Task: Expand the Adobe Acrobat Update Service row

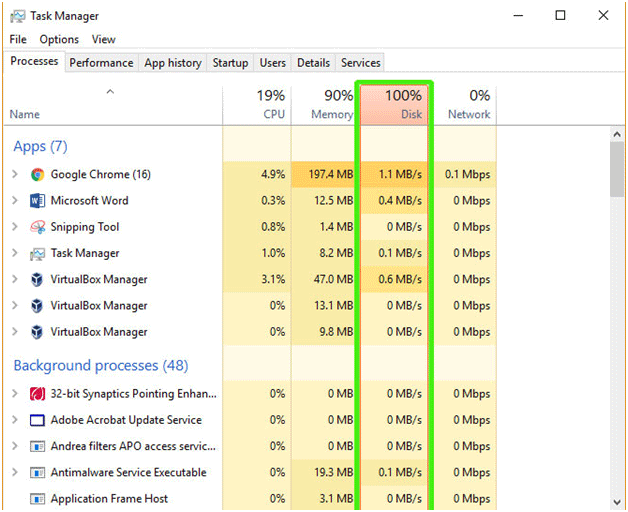Action: point(15,420)
